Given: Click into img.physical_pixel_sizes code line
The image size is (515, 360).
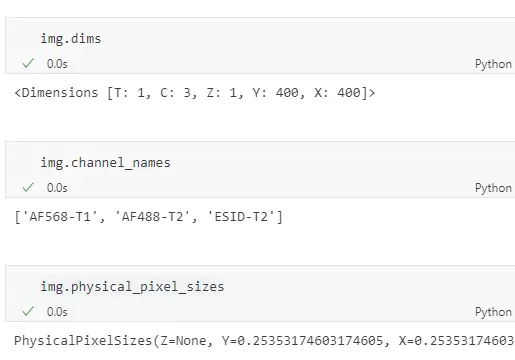Looking at the screenshot, I should pos(132,287).
